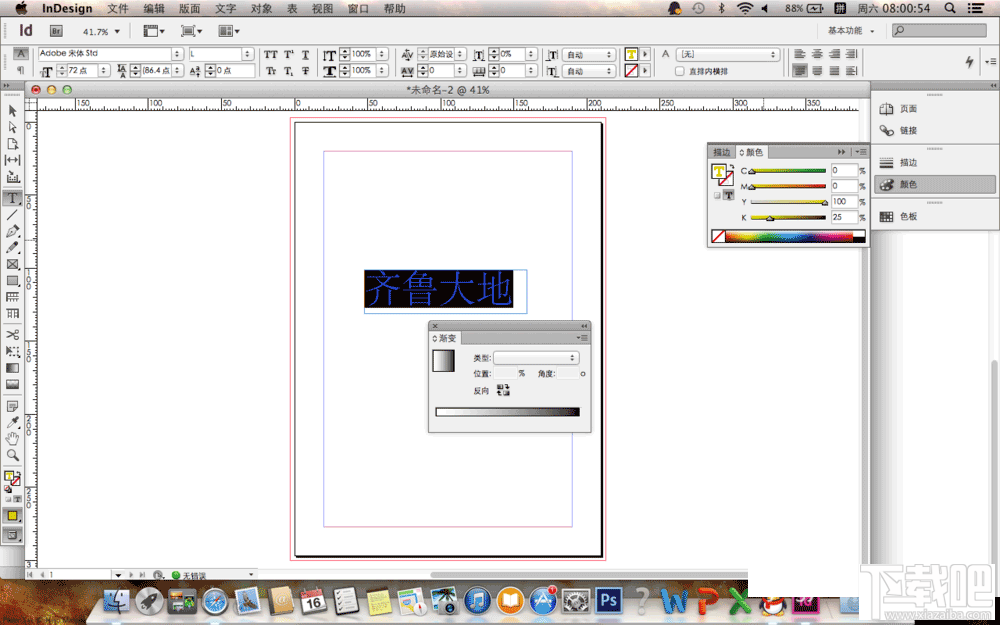Open Adobe Bridge via Br icon
This screenshot has height=625, width=1000.
pos(56,31)
